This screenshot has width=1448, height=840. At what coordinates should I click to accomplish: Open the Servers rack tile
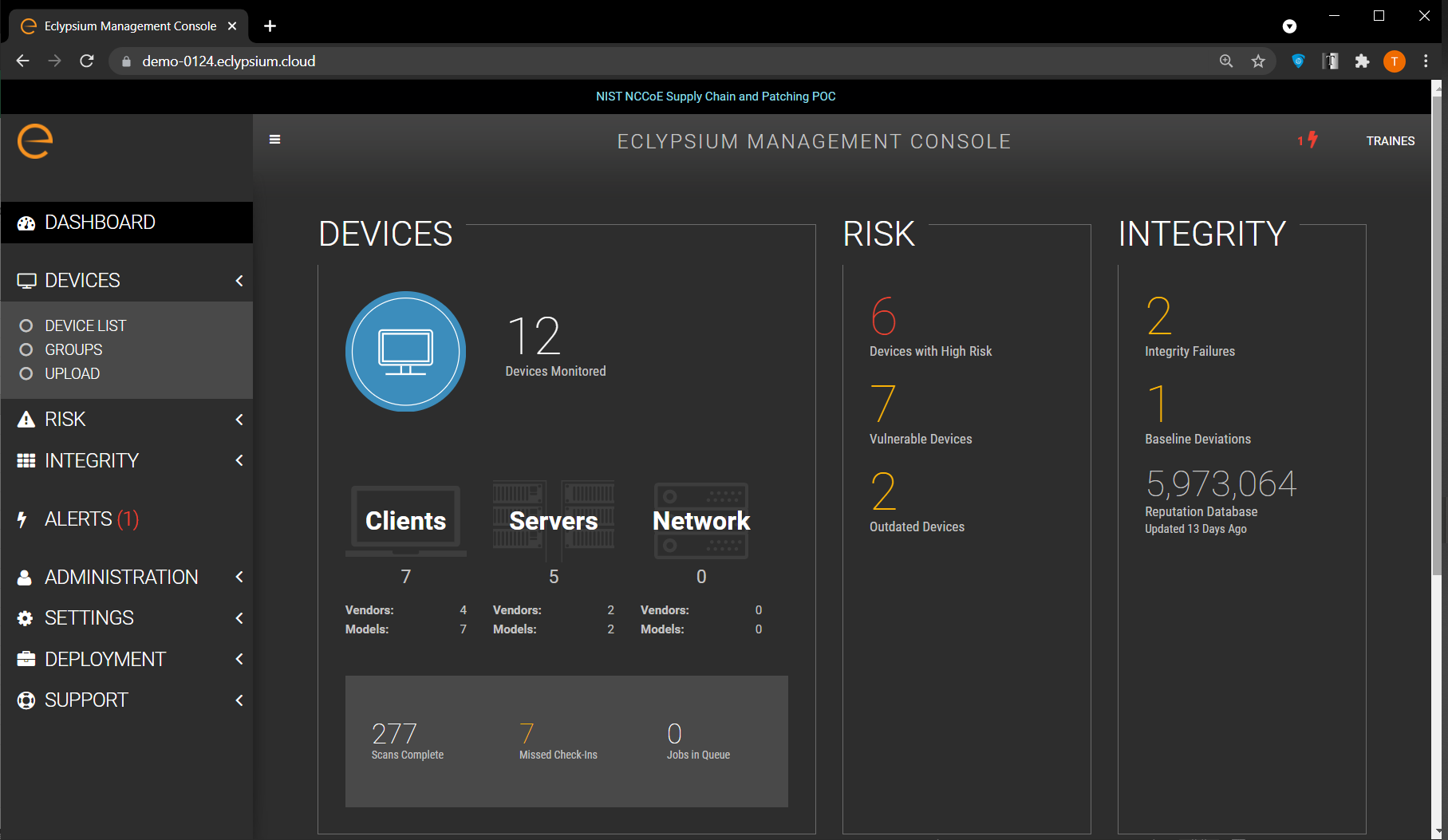pos(554,521)
